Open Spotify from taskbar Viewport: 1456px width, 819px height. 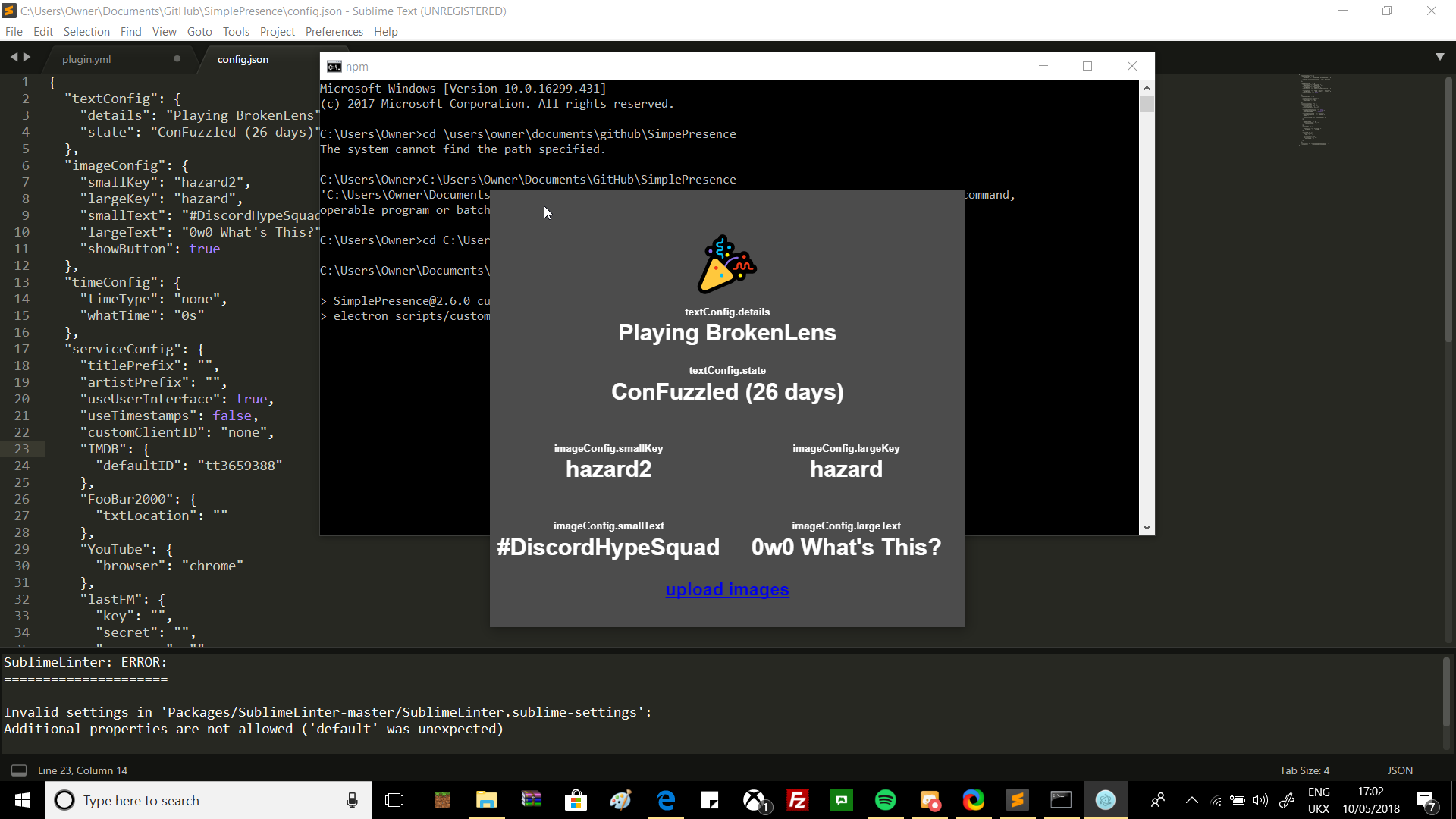(885, 800)
